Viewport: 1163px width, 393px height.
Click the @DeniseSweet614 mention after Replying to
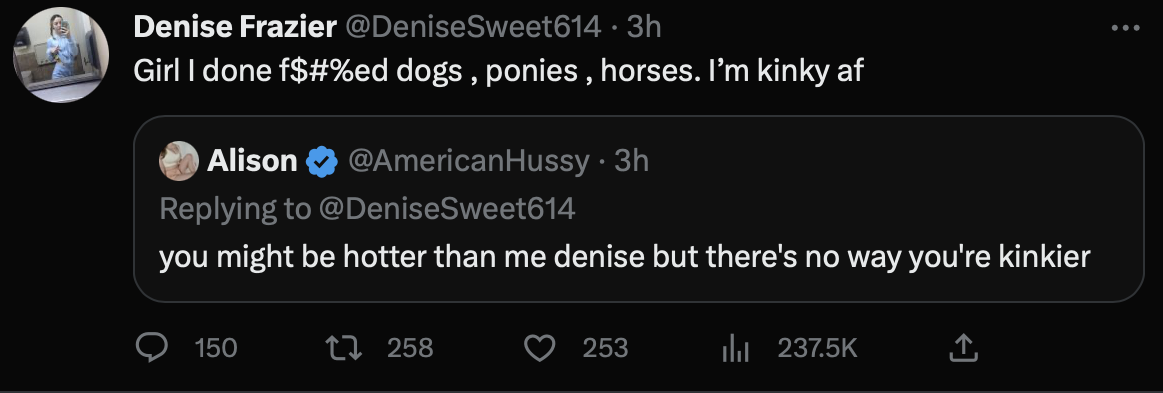447,208
